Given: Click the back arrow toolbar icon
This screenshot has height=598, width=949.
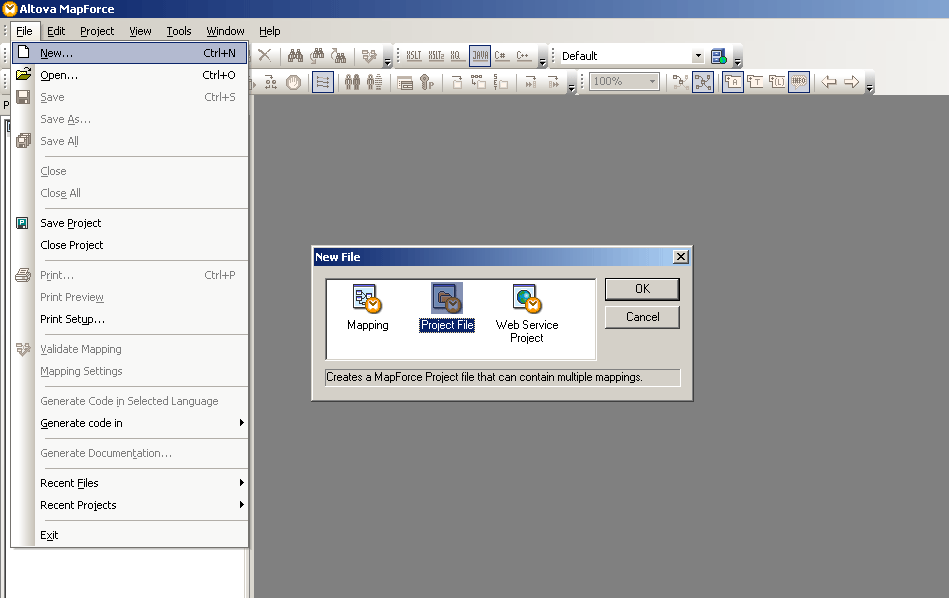Looking at the screenshot, I should pos(829,82).
